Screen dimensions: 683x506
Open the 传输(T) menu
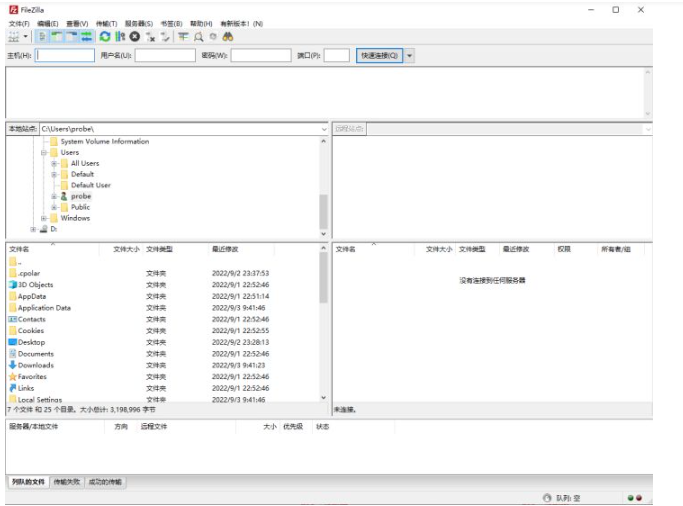tap(106, 24)
